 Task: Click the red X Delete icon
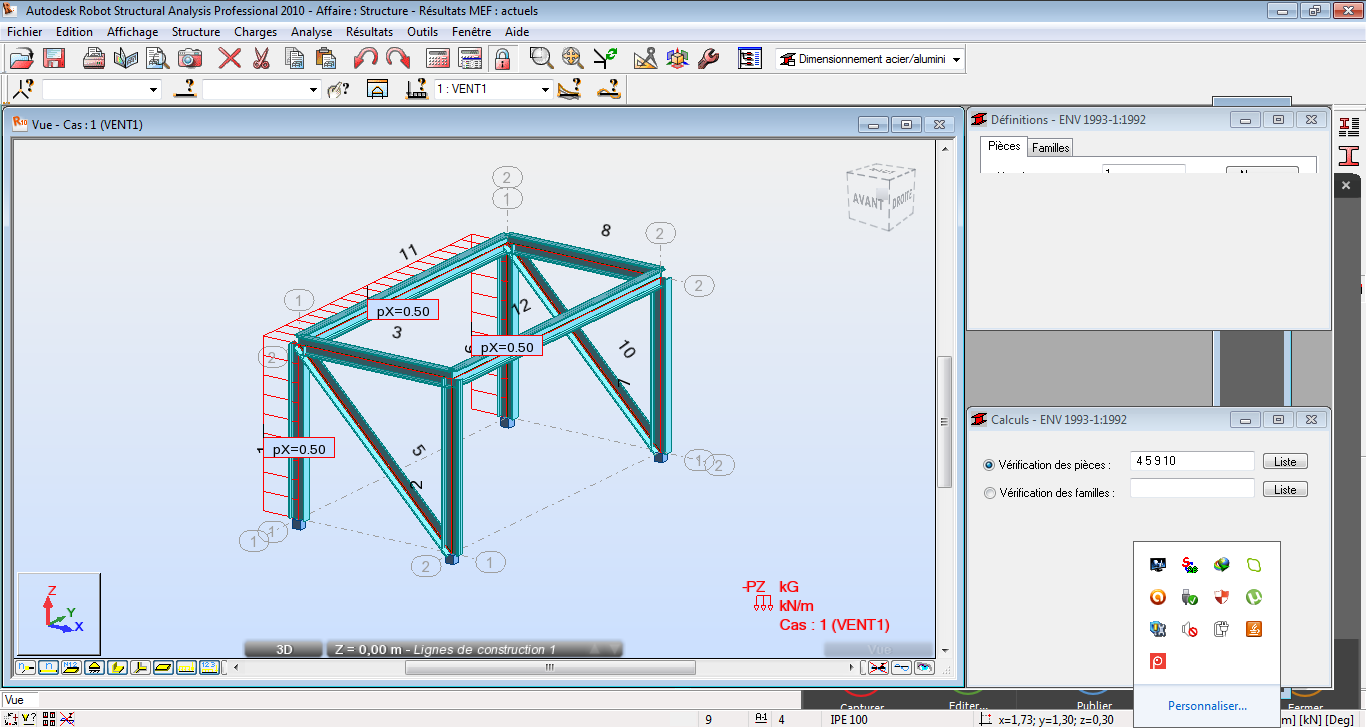(230, 58)
